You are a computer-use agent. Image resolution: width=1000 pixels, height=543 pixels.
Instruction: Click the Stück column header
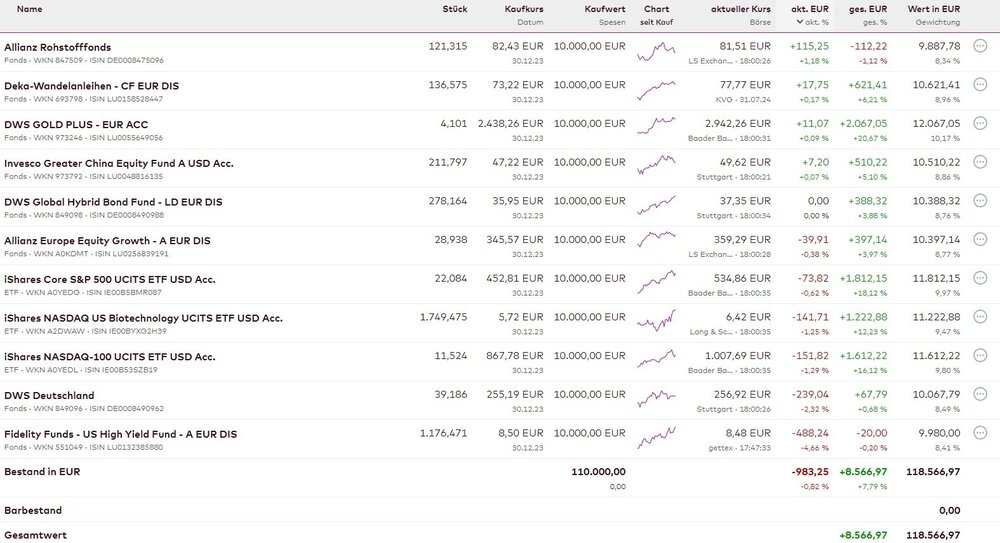click(455, 9)
